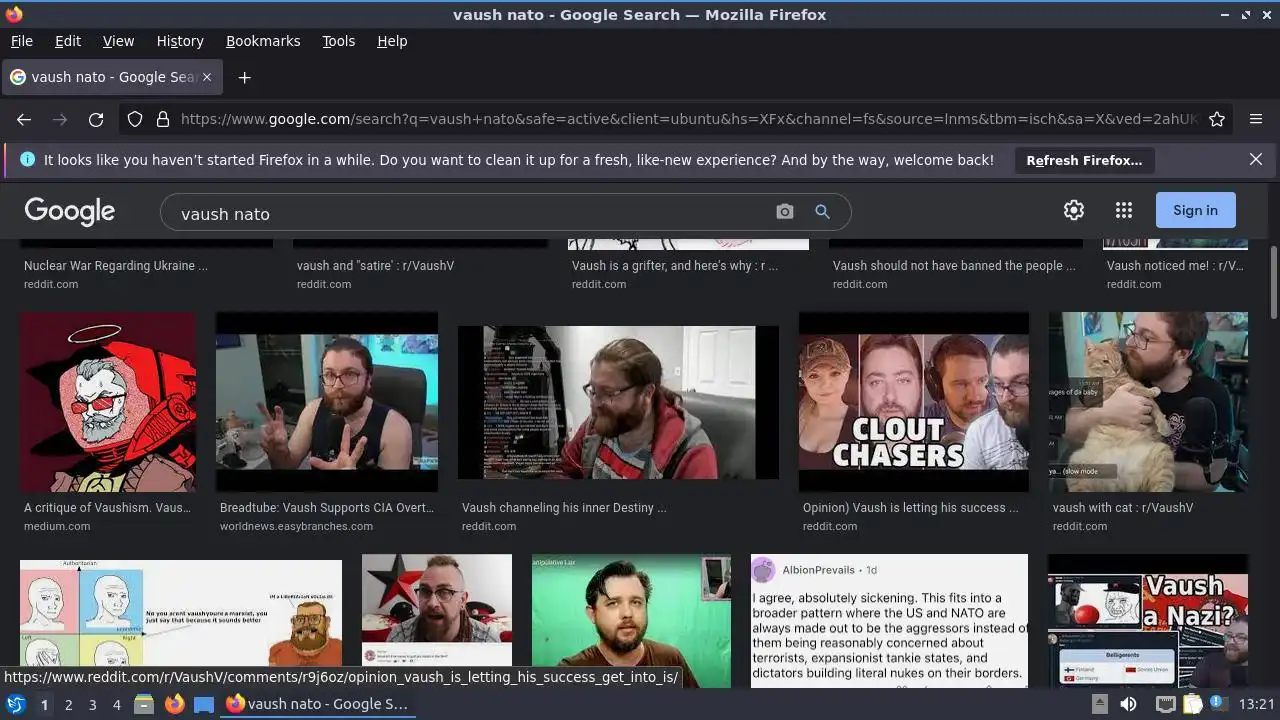Open 'Vaush noticed me!' result link

point(1175,266)
